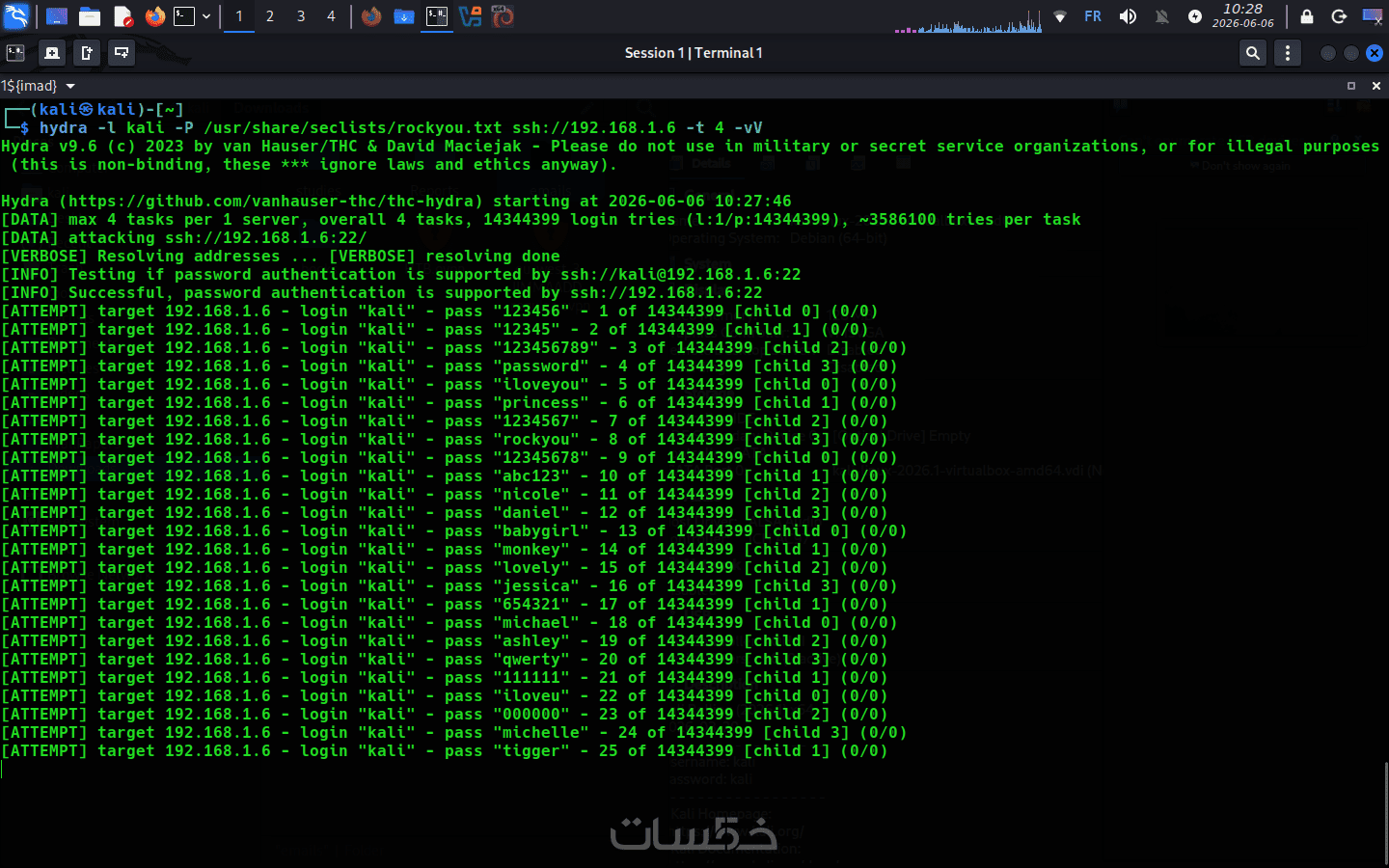Viewport: 1389px width, 868px height.
Task: Click the Hydra v9.6 banner line
Action: tap(690, 147)
